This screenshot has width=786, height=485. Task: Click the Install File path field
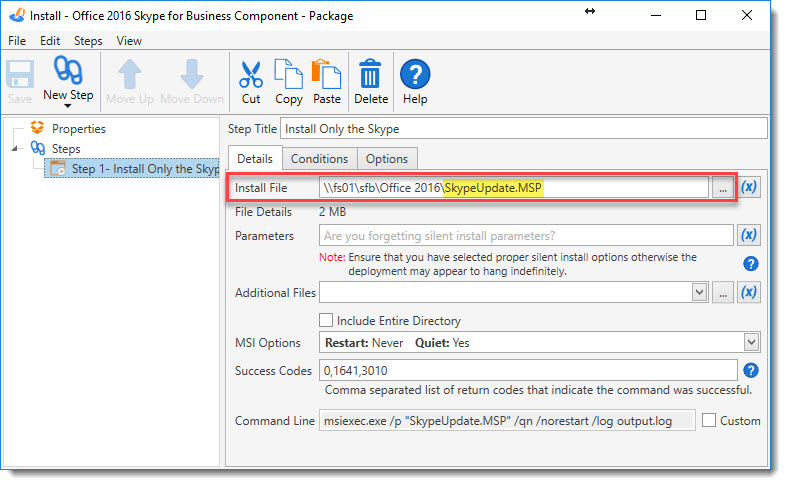tap(514, 188)
